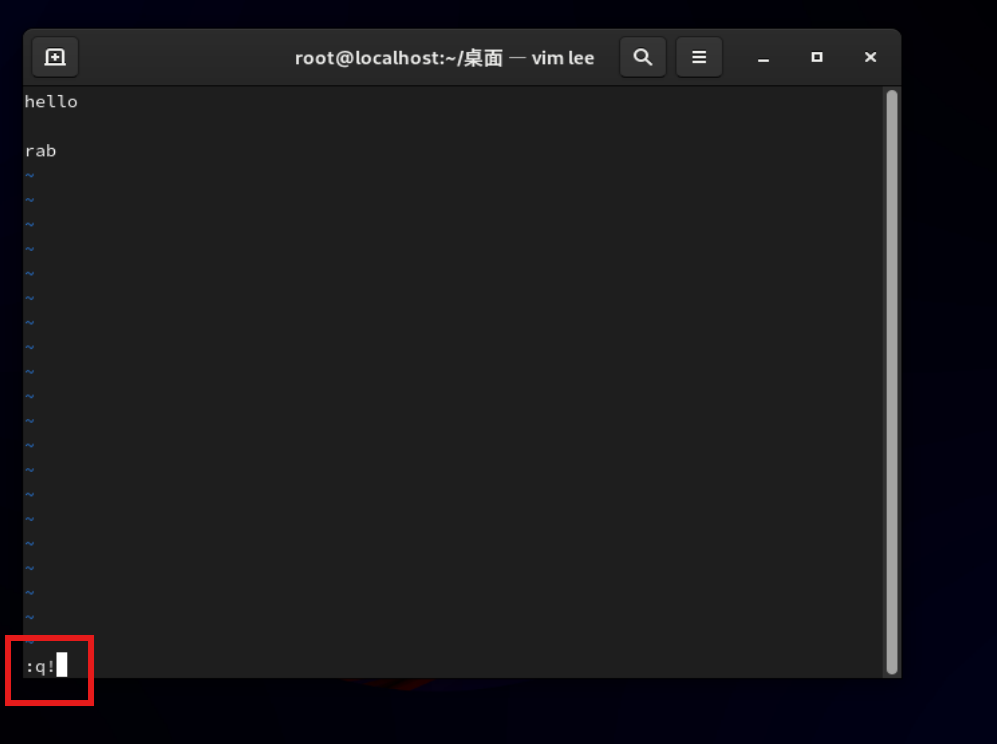Close the terminal window
This screenshot has height=744, width=997.
coord(870,57)
